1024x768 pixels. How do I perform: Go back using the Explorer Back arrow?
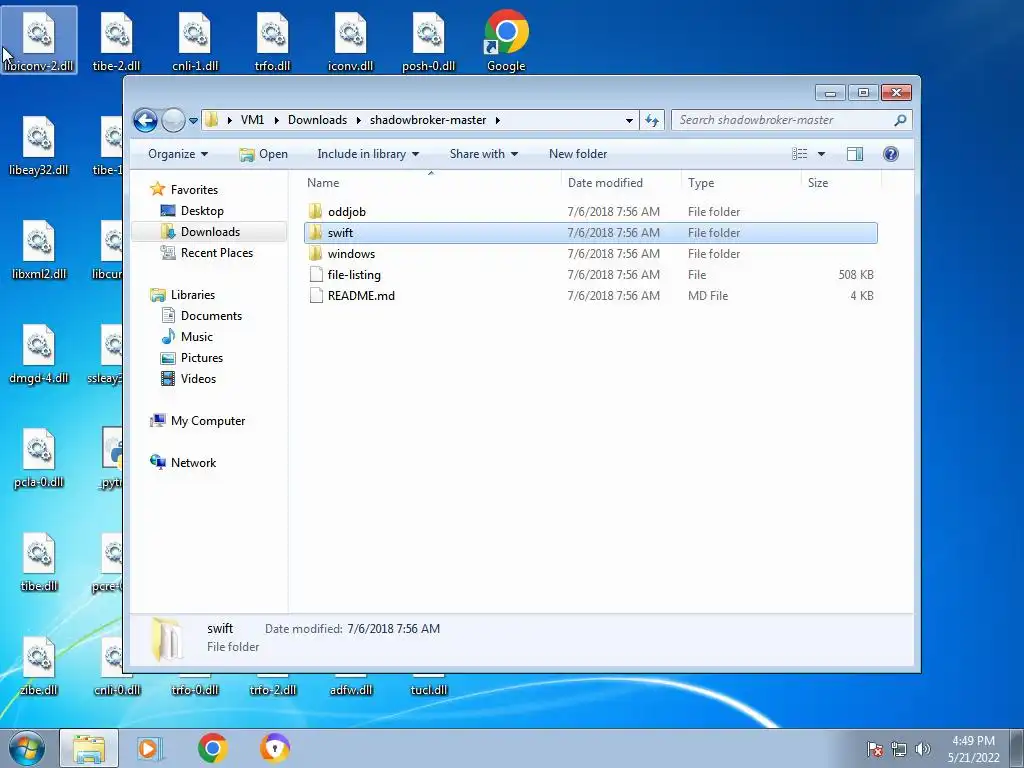[145, 120]
